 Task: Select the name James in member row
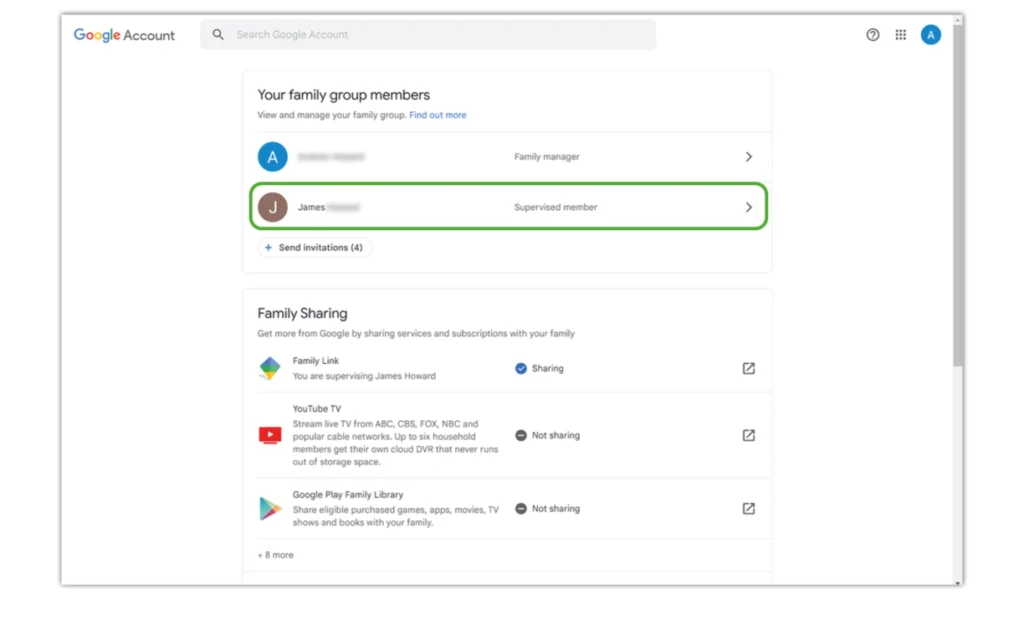pyautogui.click(x=312, y=207)
